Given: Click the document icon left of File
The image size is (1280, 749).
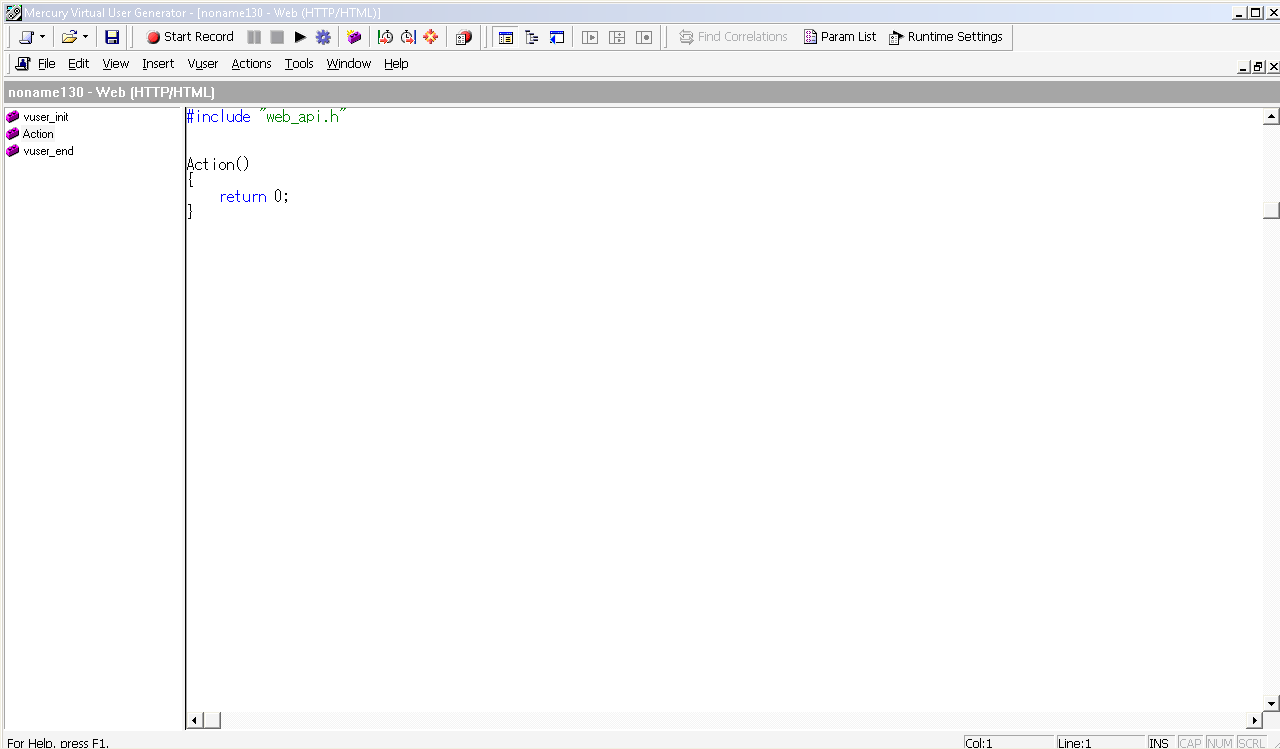Looking at the screenshot, I should (x=23, y=64).
